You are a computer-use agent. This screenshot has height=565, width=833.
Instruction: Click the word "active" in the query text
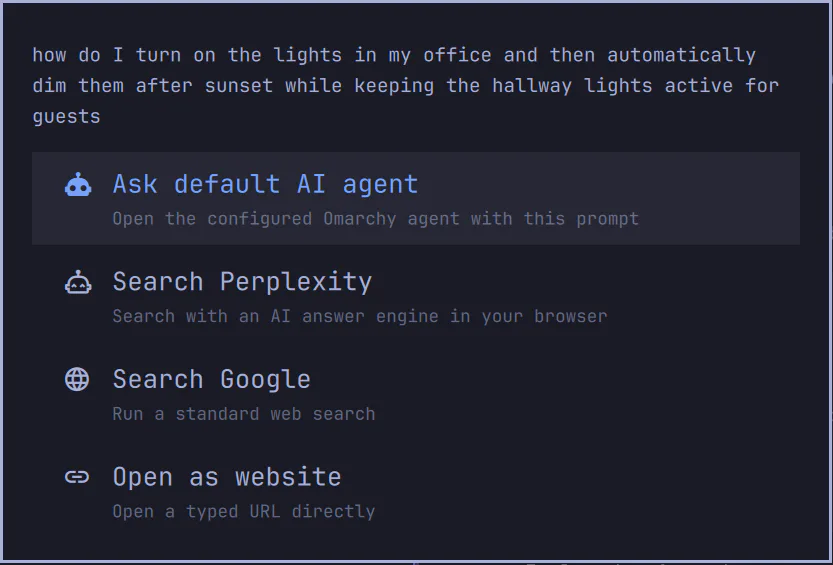click(x=699, y=85)
